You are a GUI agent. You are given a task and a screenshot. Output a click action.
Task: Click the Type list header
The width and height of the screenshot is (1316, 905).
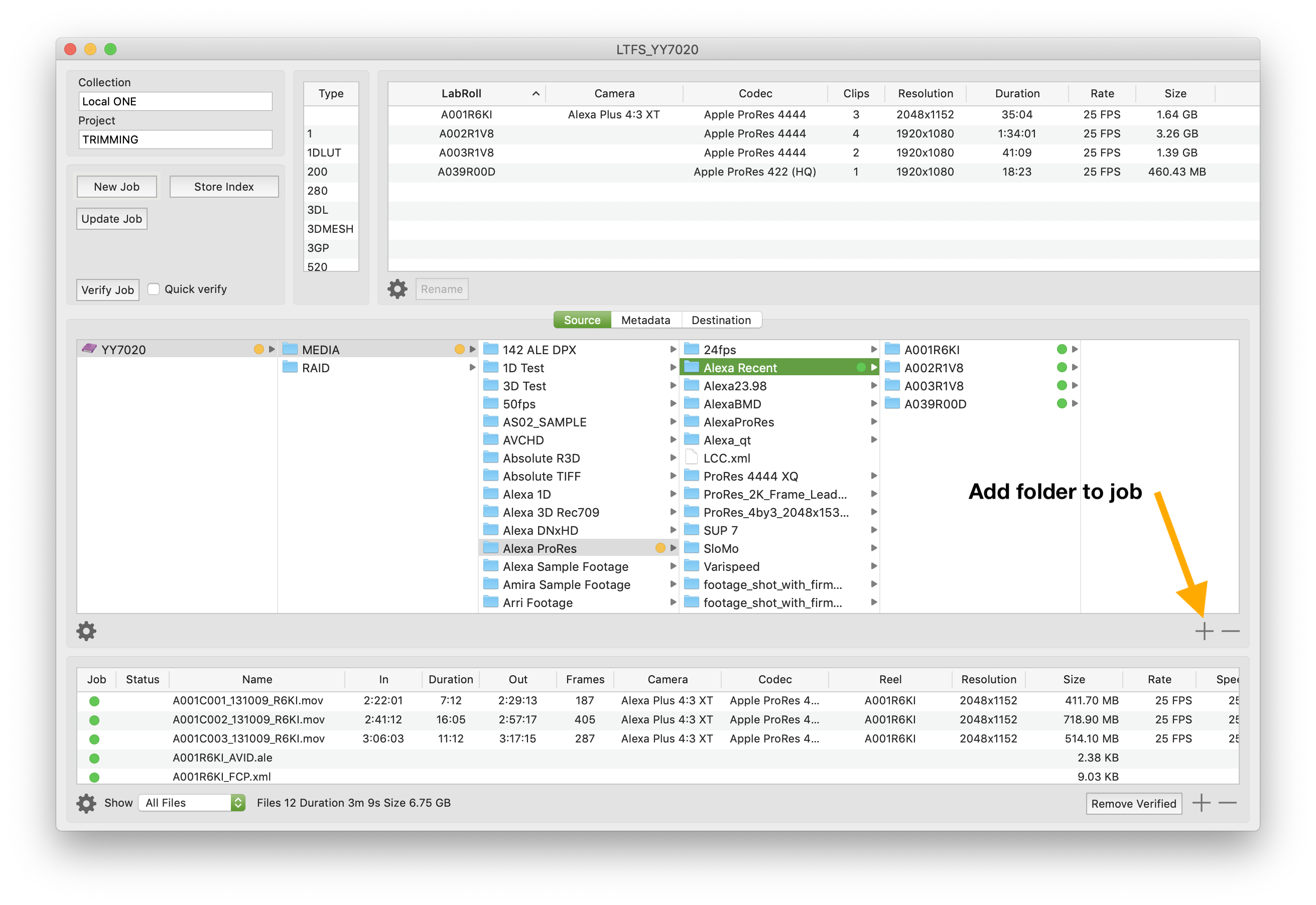coord(331,94)
